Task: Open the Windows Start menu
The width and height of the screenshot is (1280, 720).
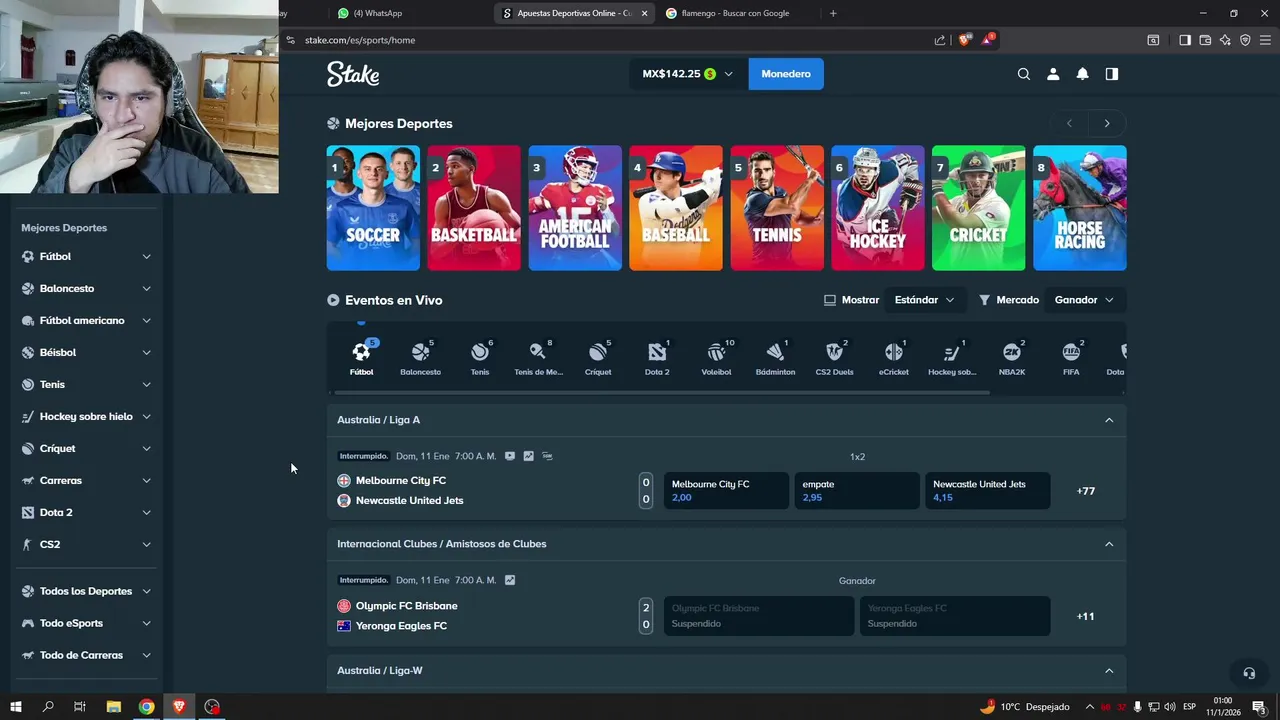Action: 15,707
